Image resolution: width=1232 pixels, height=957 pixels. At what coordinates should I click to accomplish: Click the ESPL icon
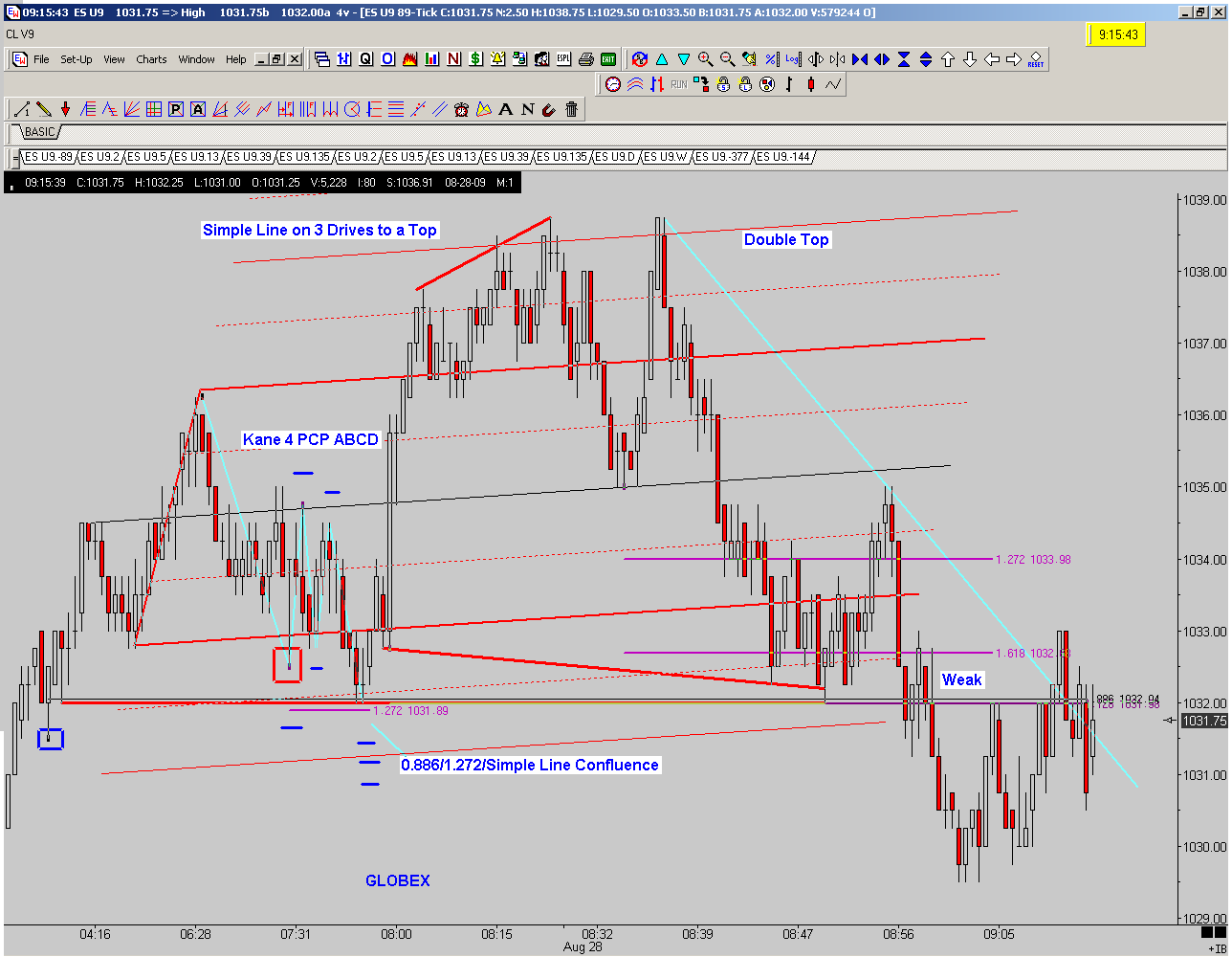click(563, 59)
